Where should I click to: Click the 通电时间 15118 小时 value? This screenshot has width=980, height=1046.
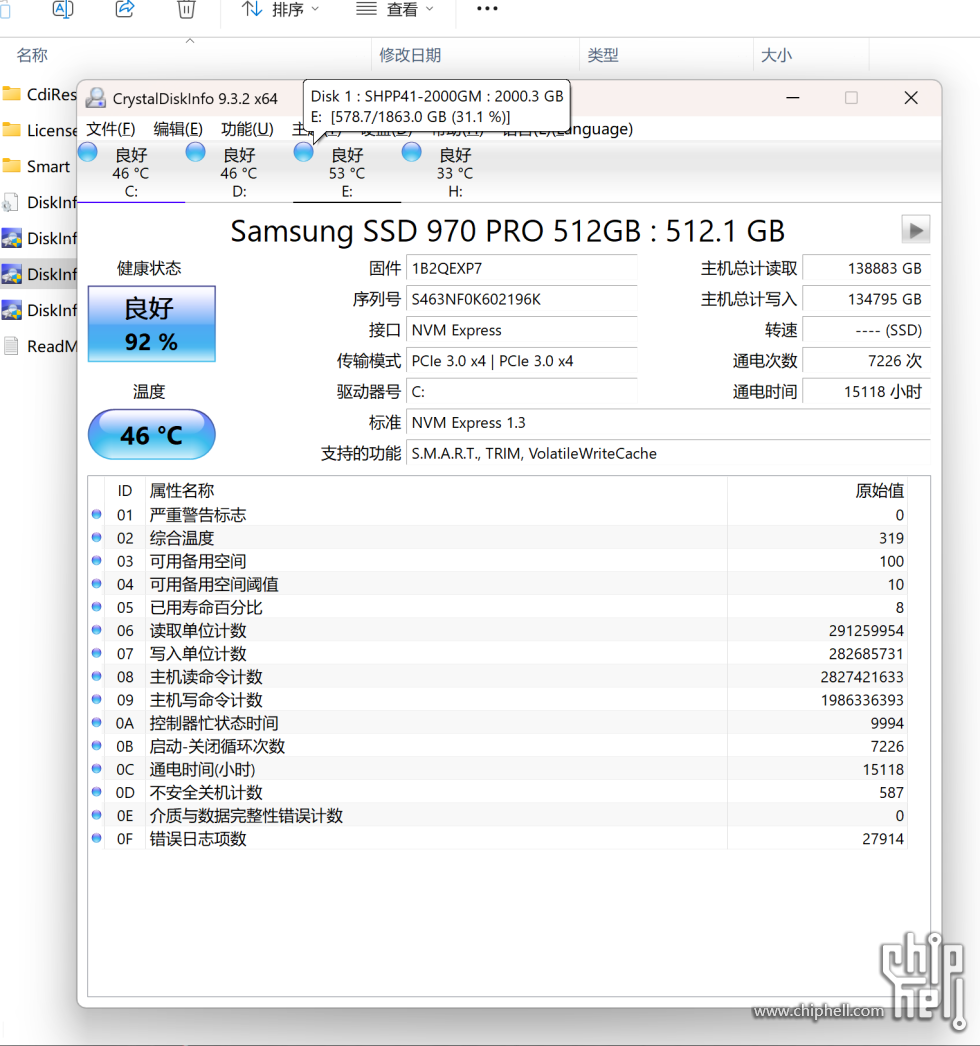(x=867, y=392)
